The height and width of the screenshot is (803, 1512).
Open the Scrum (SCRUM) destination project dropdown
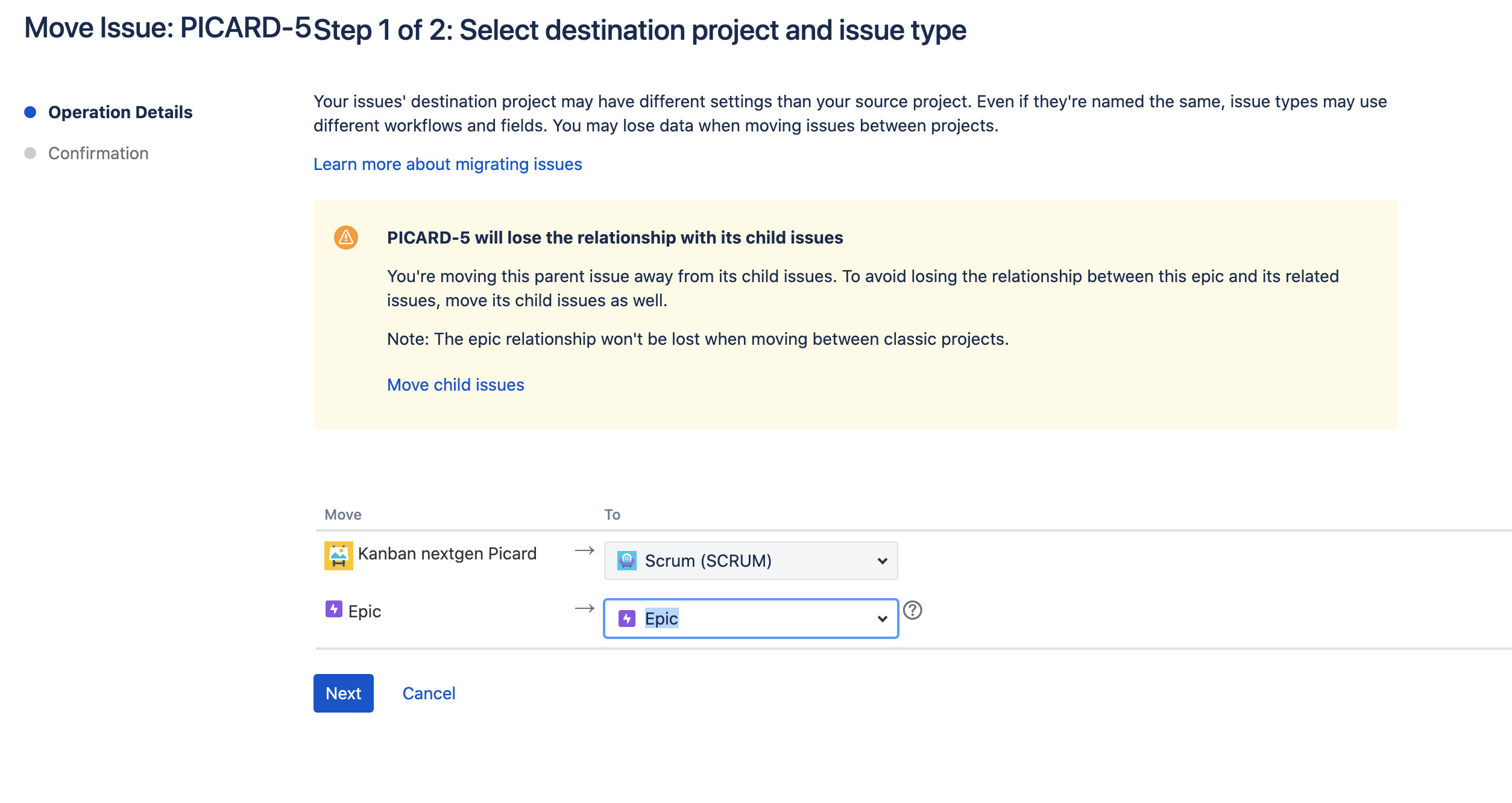point(751,561)
